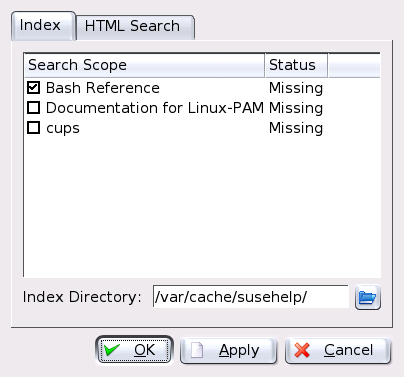Select the Documentation for Linux-PAM row label
The image size is (404, 377).
155,108
